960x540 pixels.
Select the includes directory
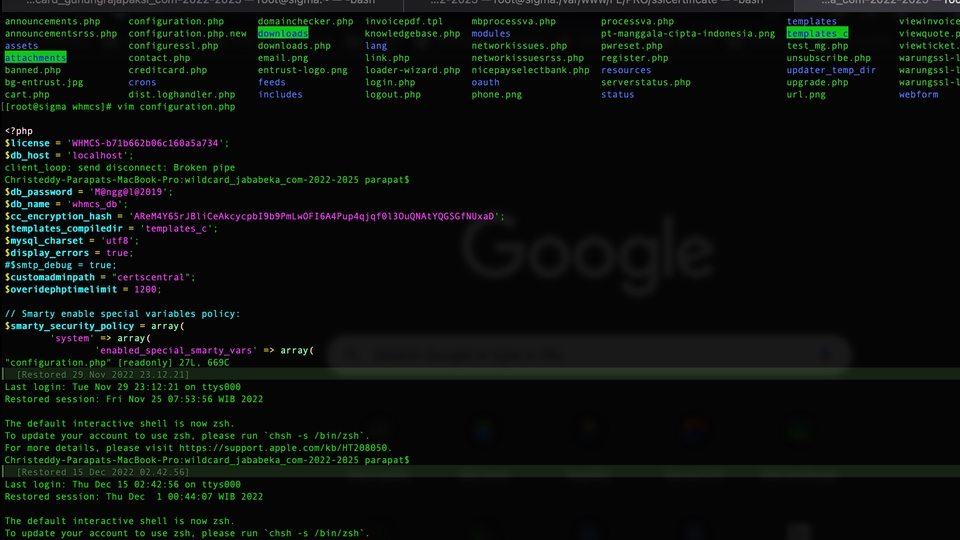pos(280,95)
